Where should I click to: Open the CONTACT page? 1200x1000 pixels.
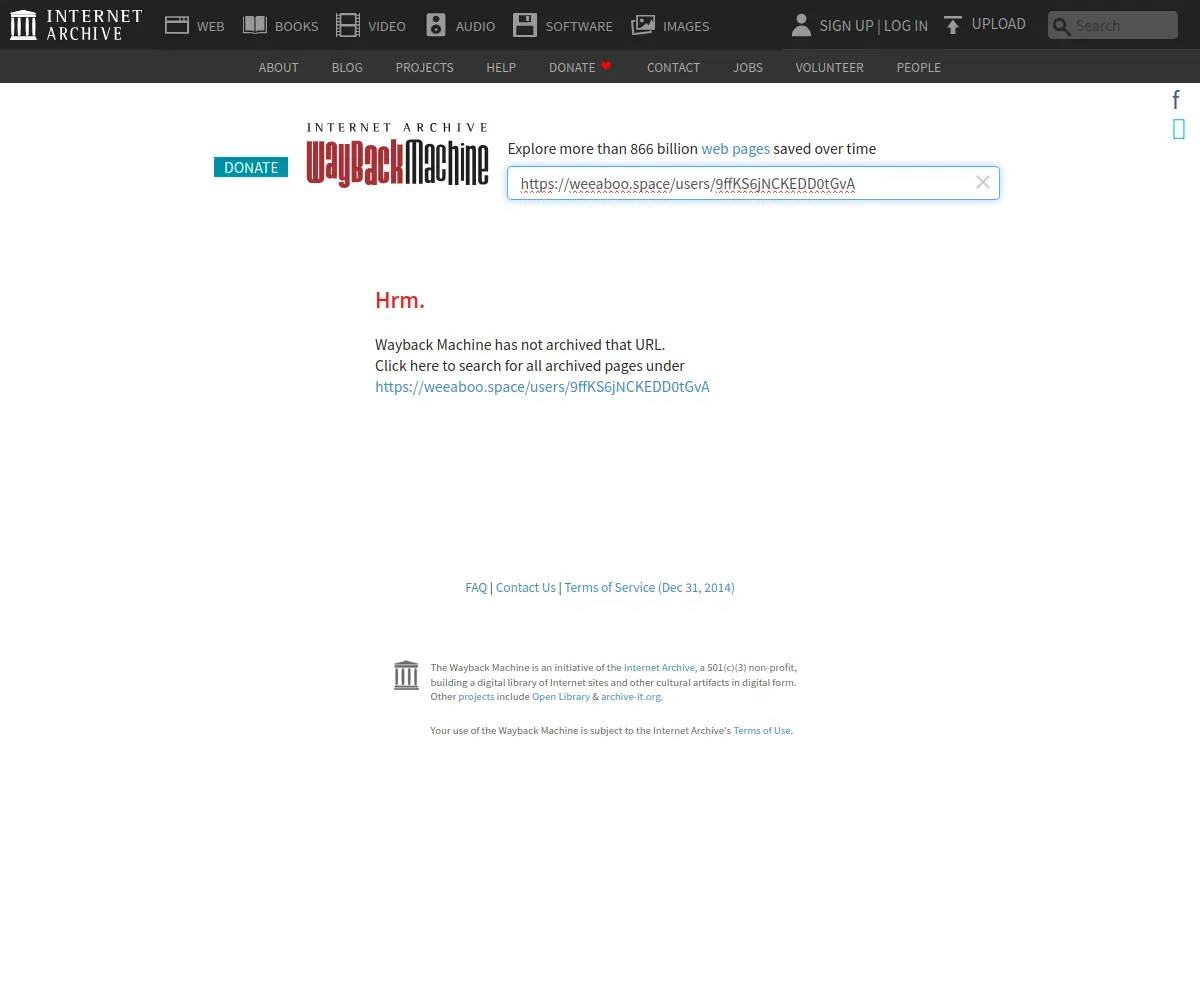(673, 67)
